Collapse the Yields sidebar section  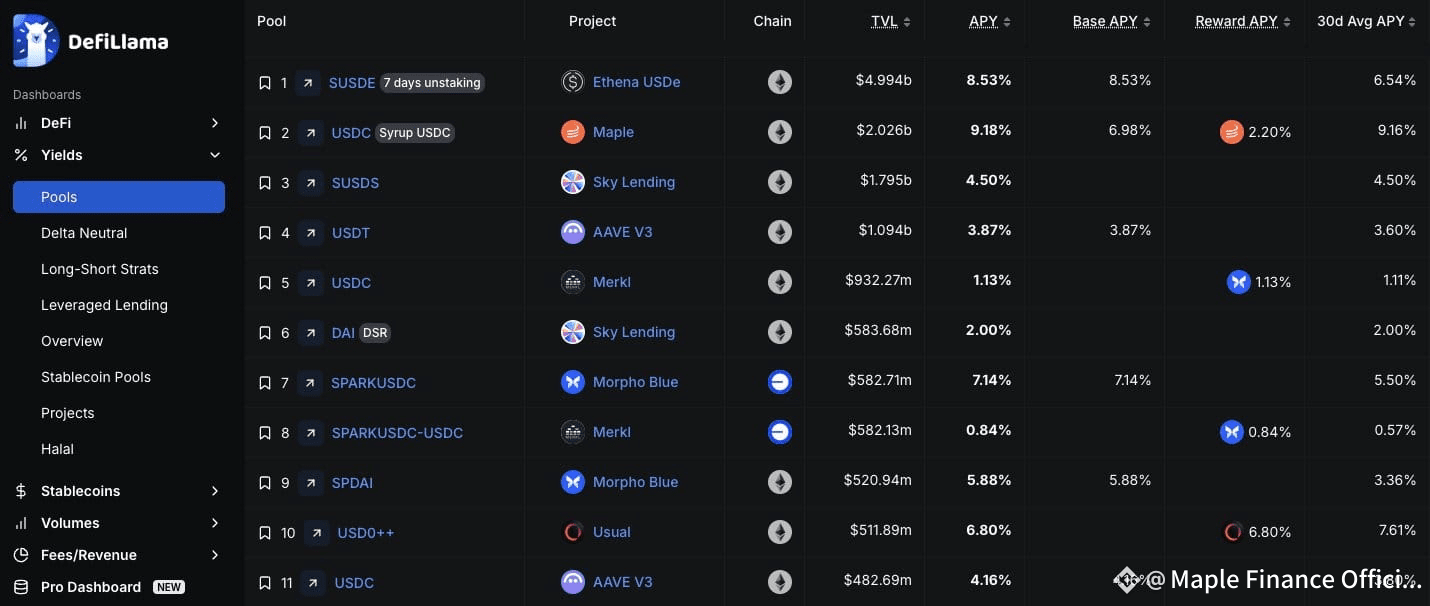tap(214, 155)
